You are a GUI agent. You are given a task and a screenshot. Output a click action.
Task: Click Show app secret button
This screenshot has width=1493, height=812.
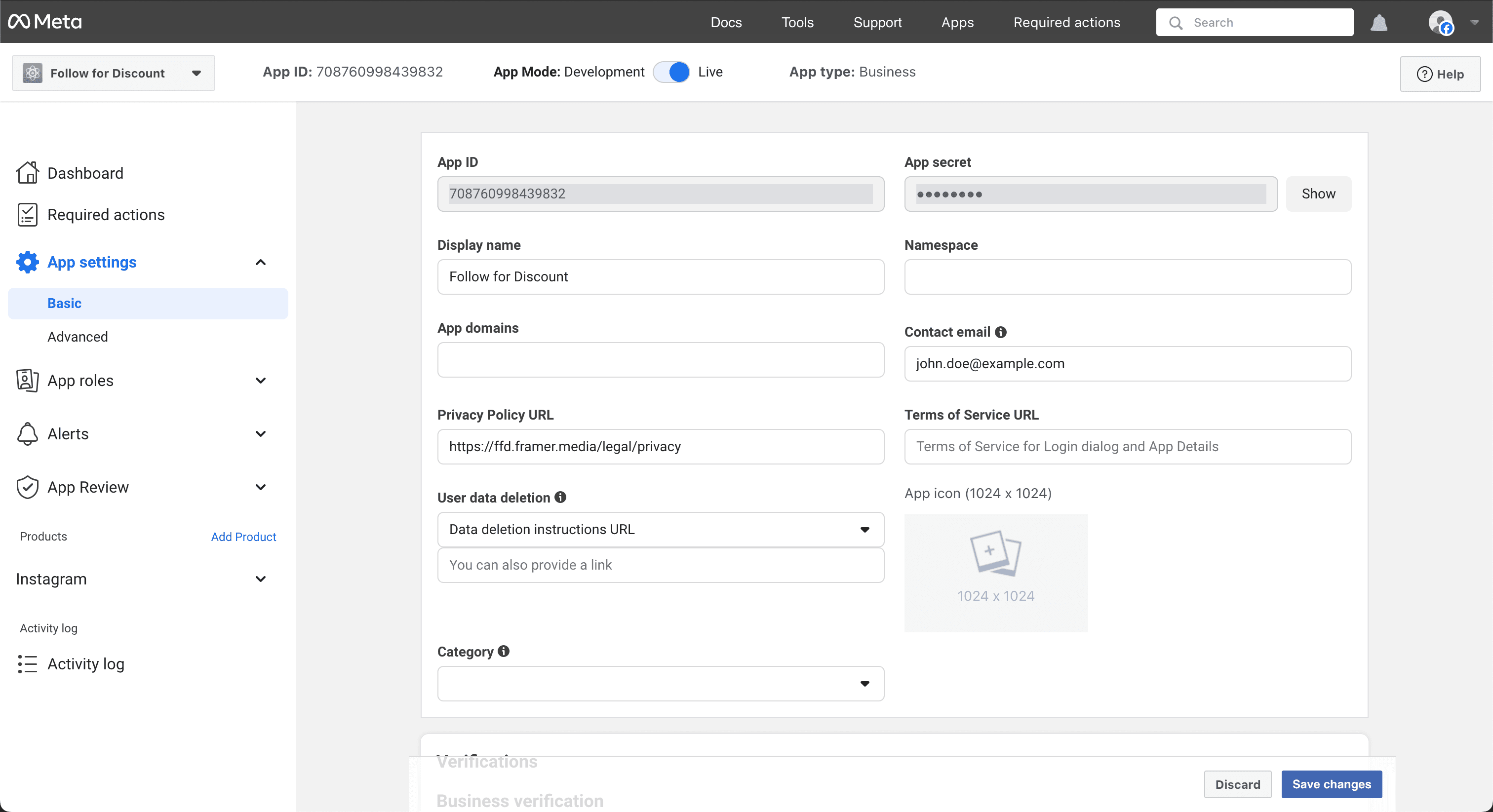(1319, 193)
